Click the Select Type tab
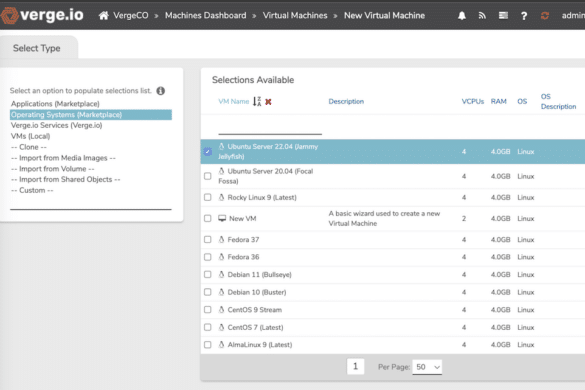585x390 pixels. point(37,48)
